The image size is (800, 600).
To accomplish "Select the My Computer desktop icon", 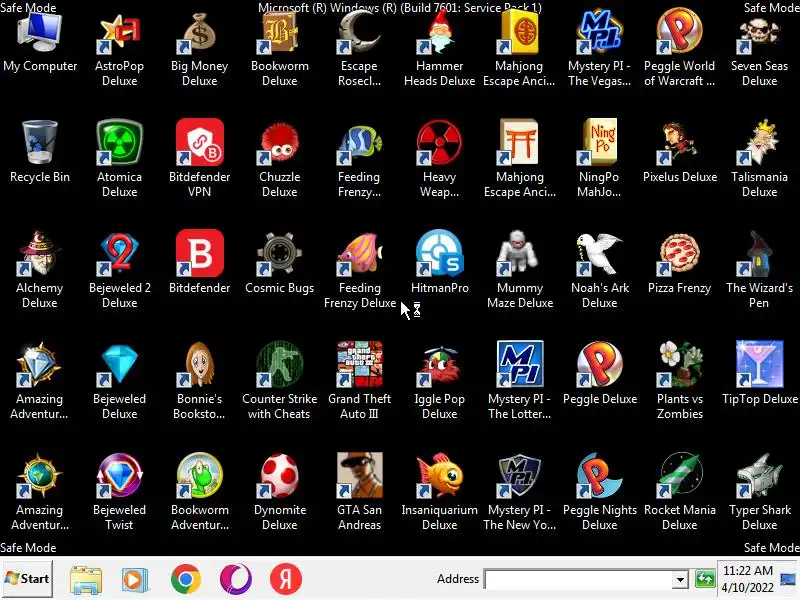I will point(40,43).
